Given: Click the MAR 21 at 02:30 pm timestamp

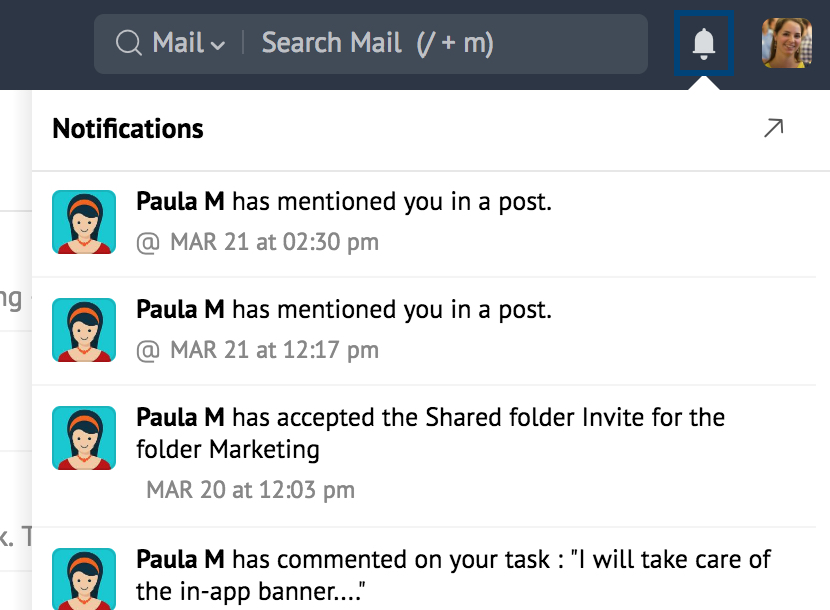Looking at the screenshot, I should [x=274, y=242].
